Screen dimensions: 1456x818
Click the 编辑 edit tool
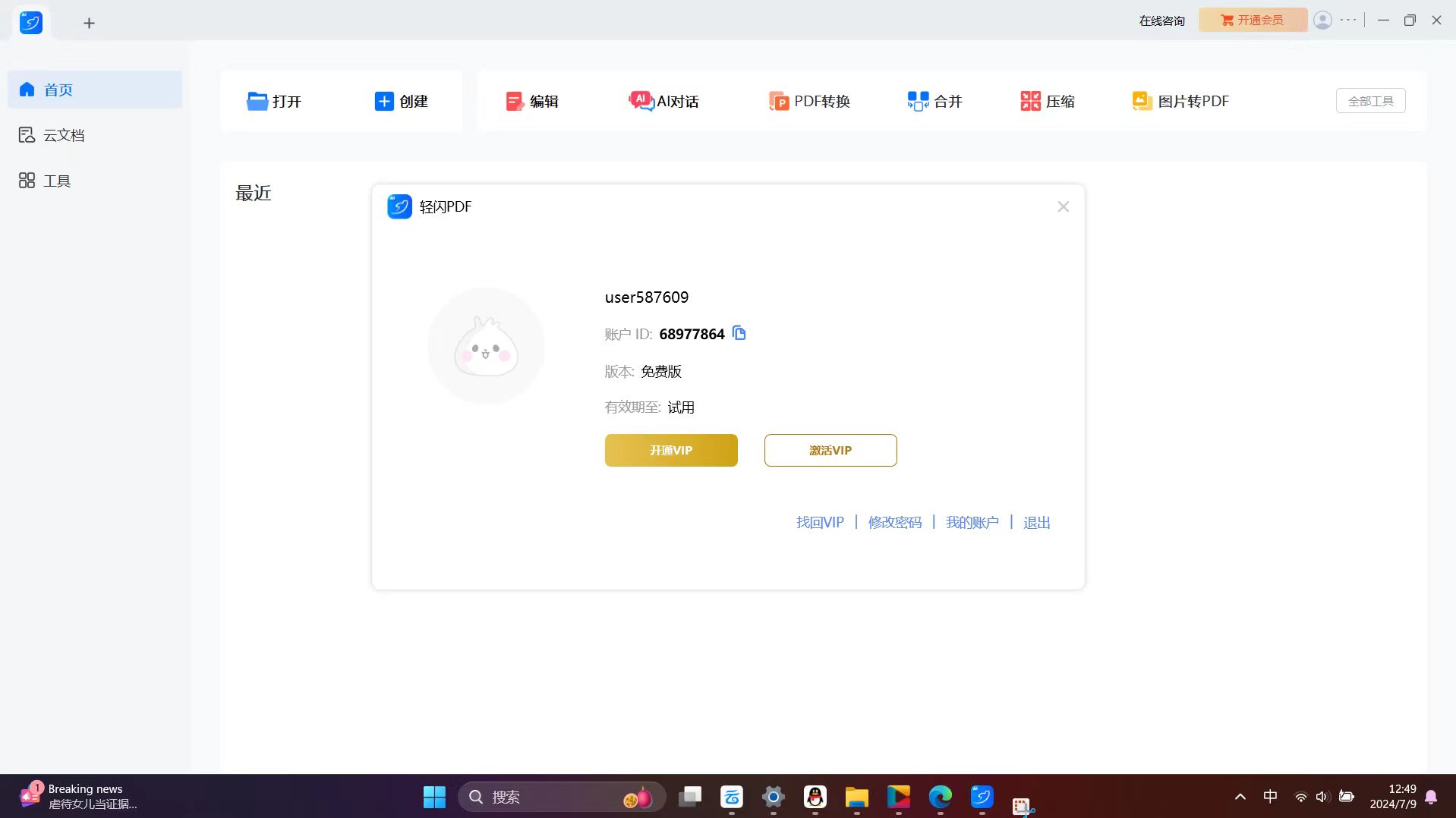(532, 101)
